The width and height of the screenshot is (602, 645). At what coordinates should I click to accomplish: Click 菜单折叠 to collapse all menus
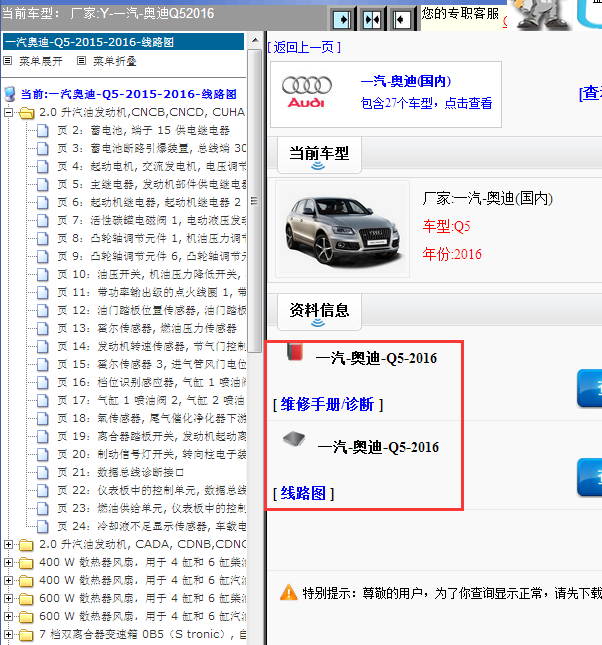(x=114, y=61)
